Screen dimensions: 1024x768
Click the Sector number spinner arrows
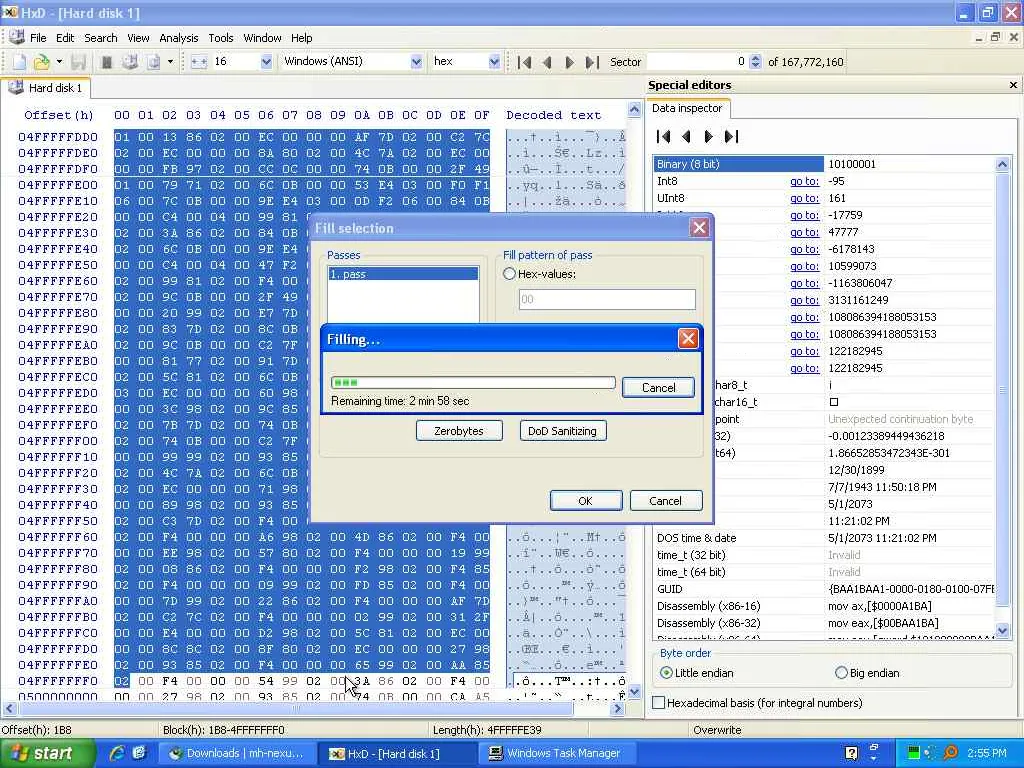pos(756,62)
